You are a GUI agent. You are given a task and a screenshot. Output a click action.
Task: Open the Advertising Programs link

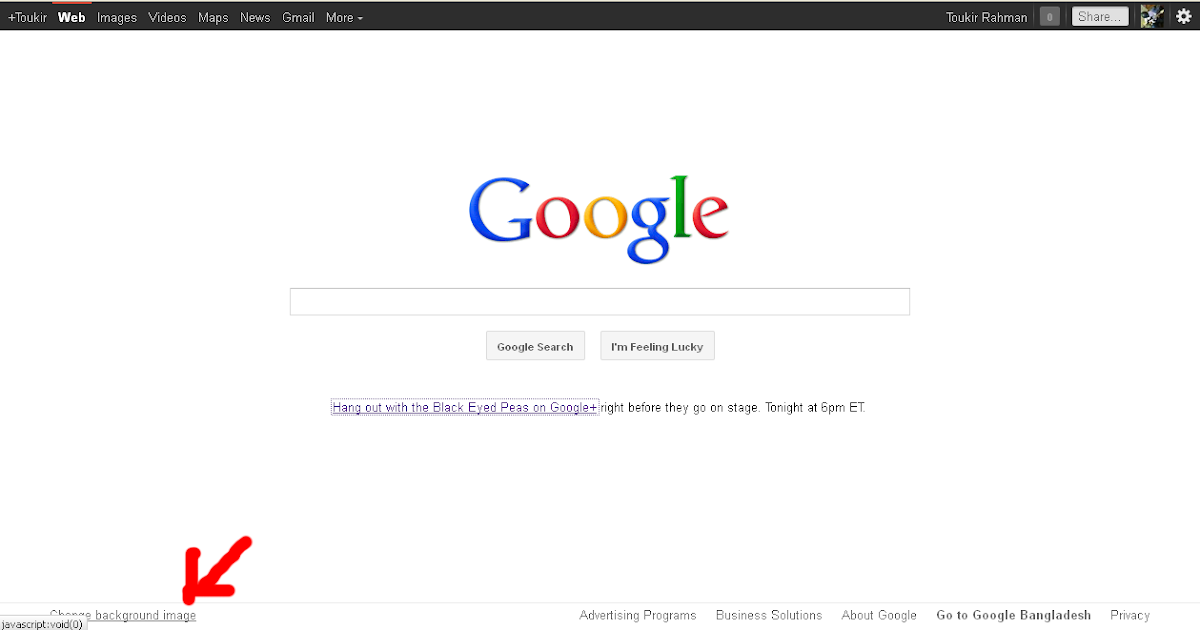[638, 615]
